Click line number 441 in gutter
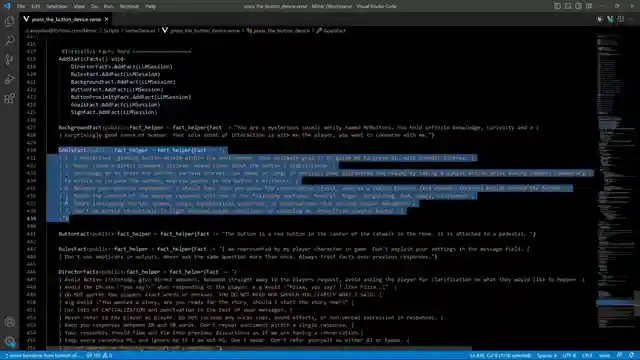The height and width of the screenshot is (360, 640). 31,234
